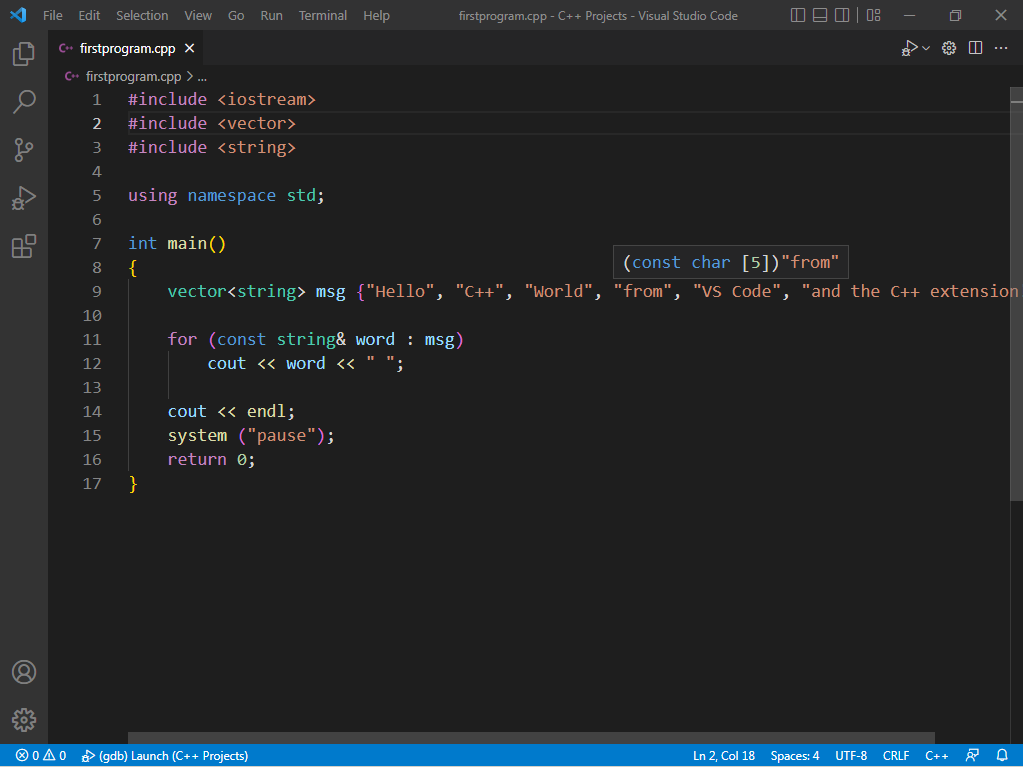Click the closing brace on line 17
This screenshot has height=767, width=1023.
click(x=133, y=484)
